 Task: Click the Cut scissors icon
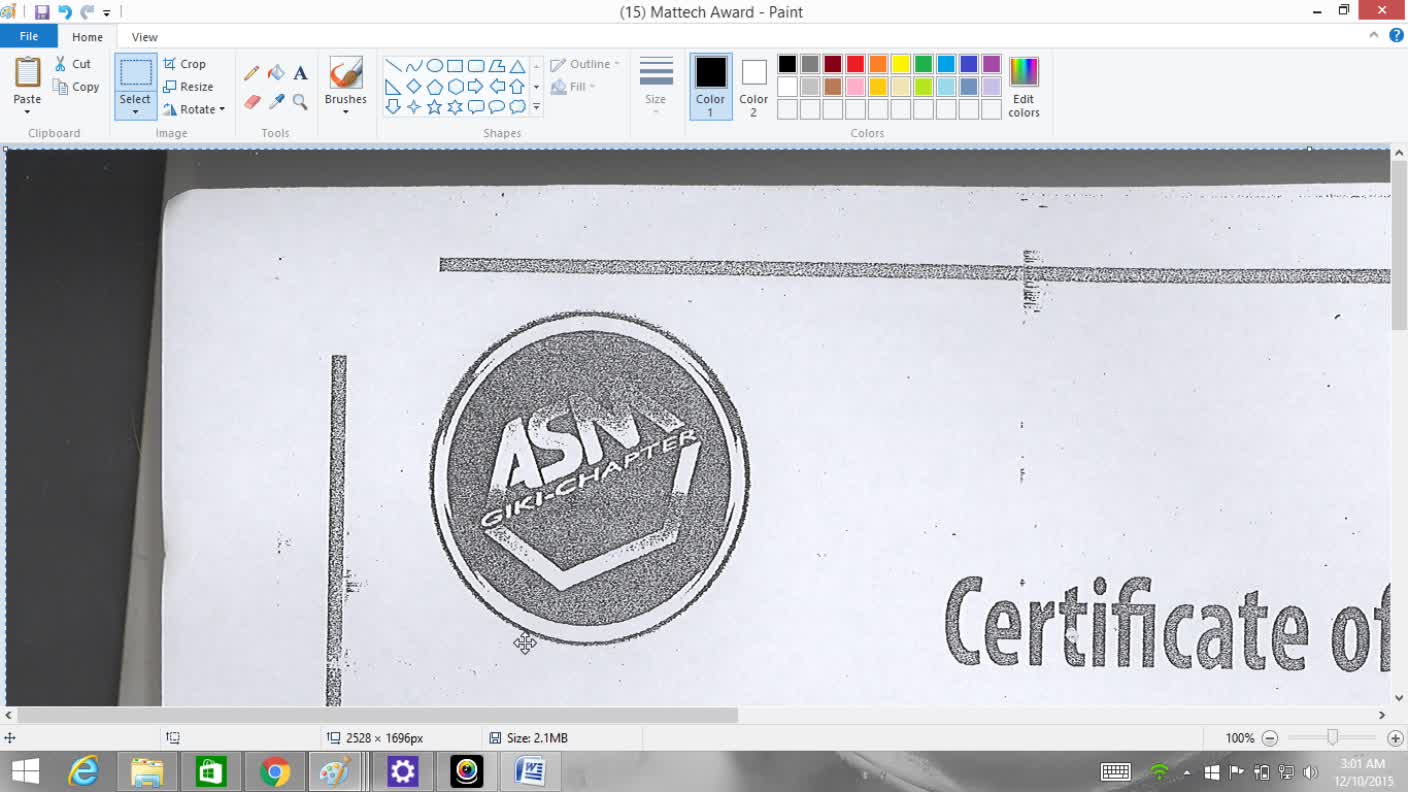pos(60,64)
